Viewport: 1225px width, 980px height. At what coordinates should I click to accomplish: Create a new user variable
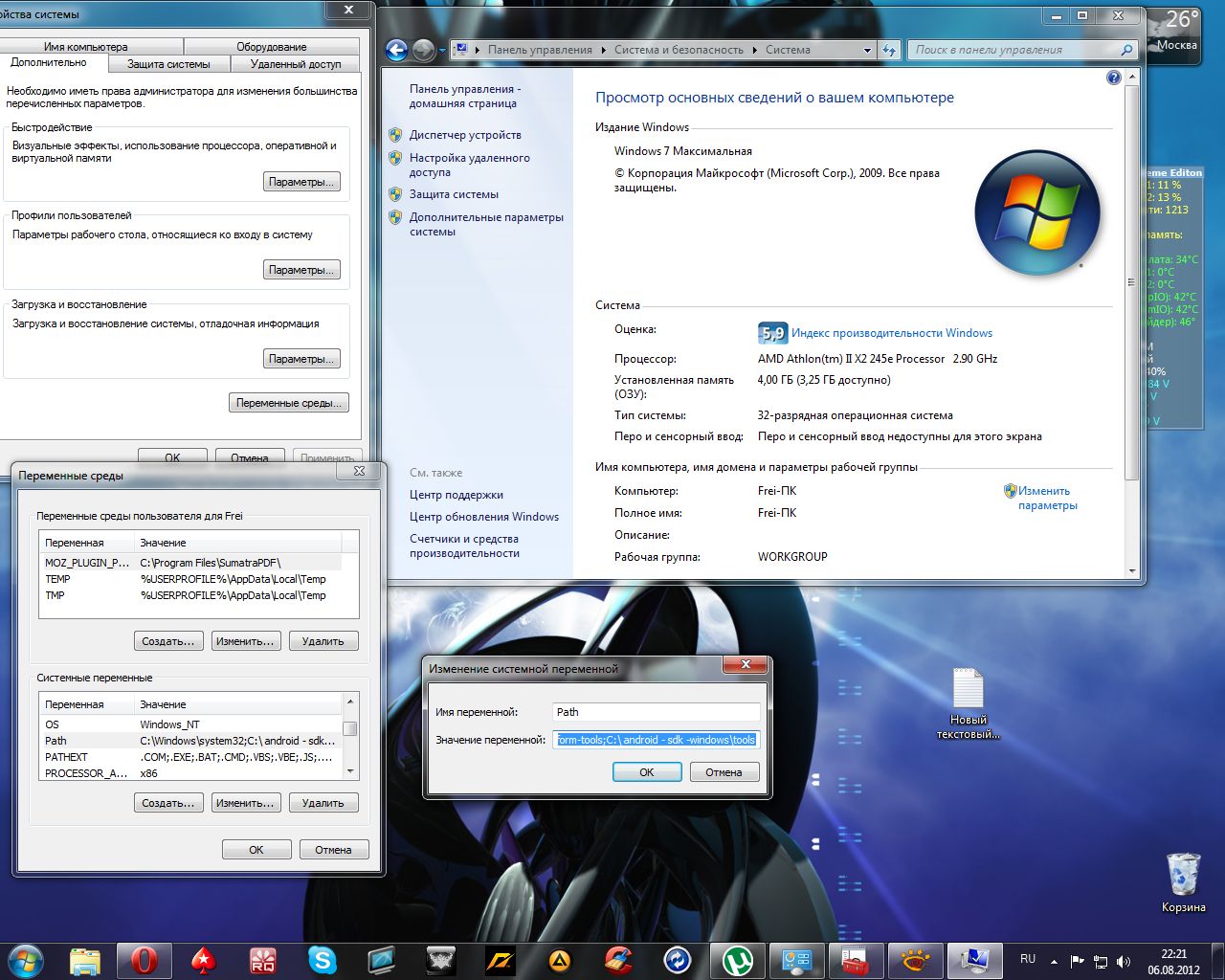click(168, 641)
